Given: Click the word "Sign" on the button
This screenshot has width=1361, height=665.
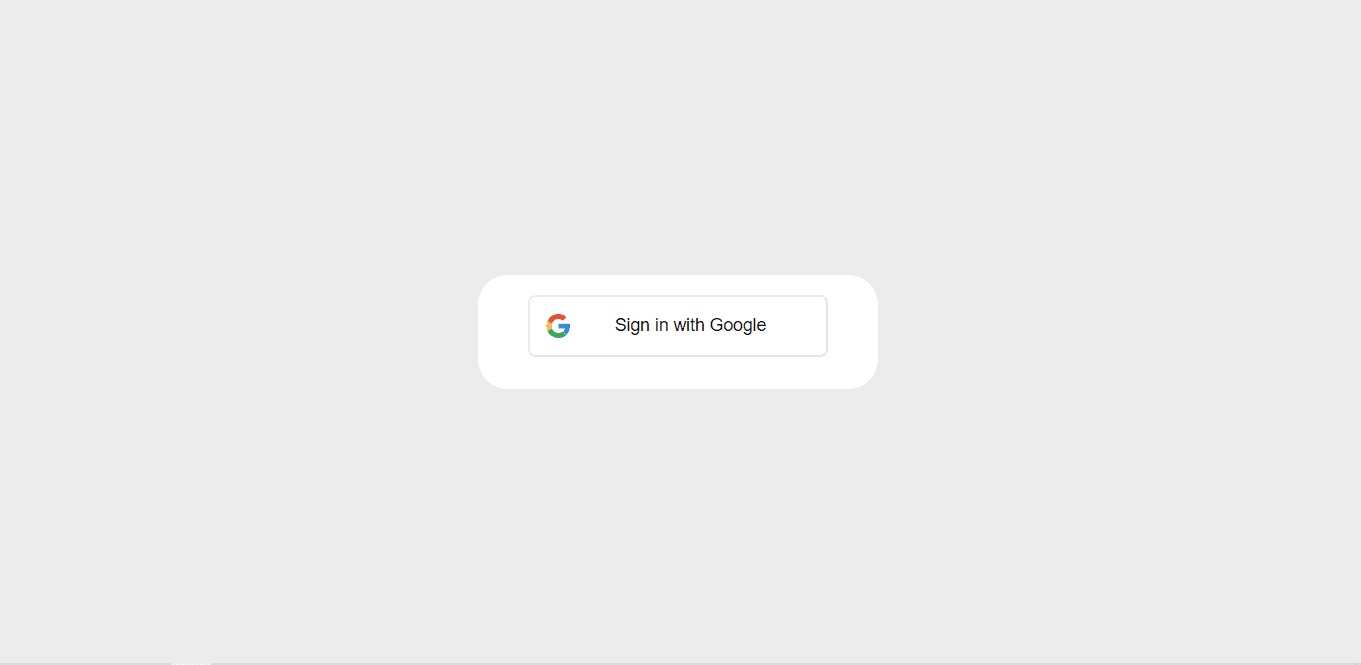Looking at the screenshot, I should [x=632, y=325].
